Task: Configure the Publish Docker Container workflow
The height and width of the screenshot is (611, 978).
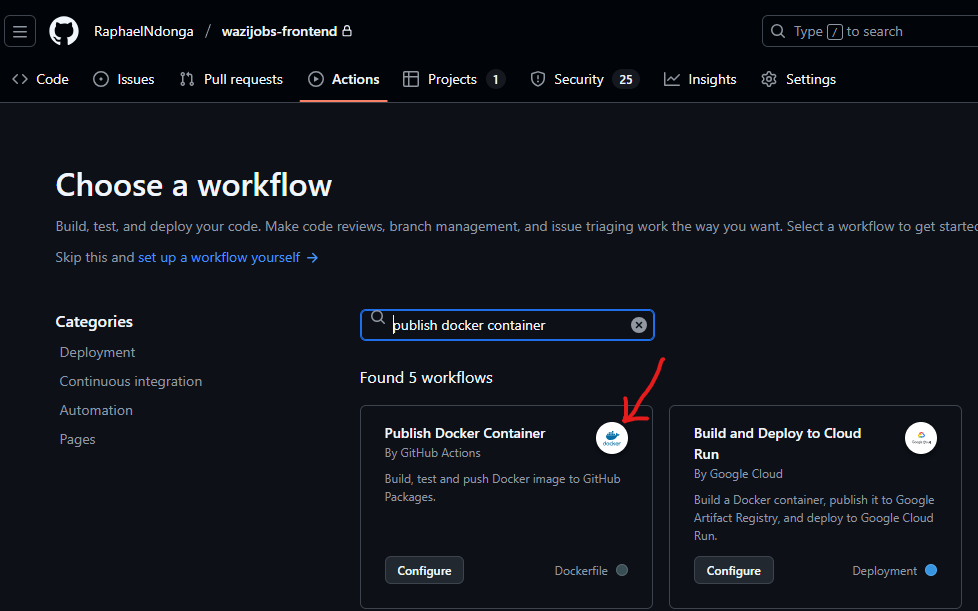Action: (424, 570)
